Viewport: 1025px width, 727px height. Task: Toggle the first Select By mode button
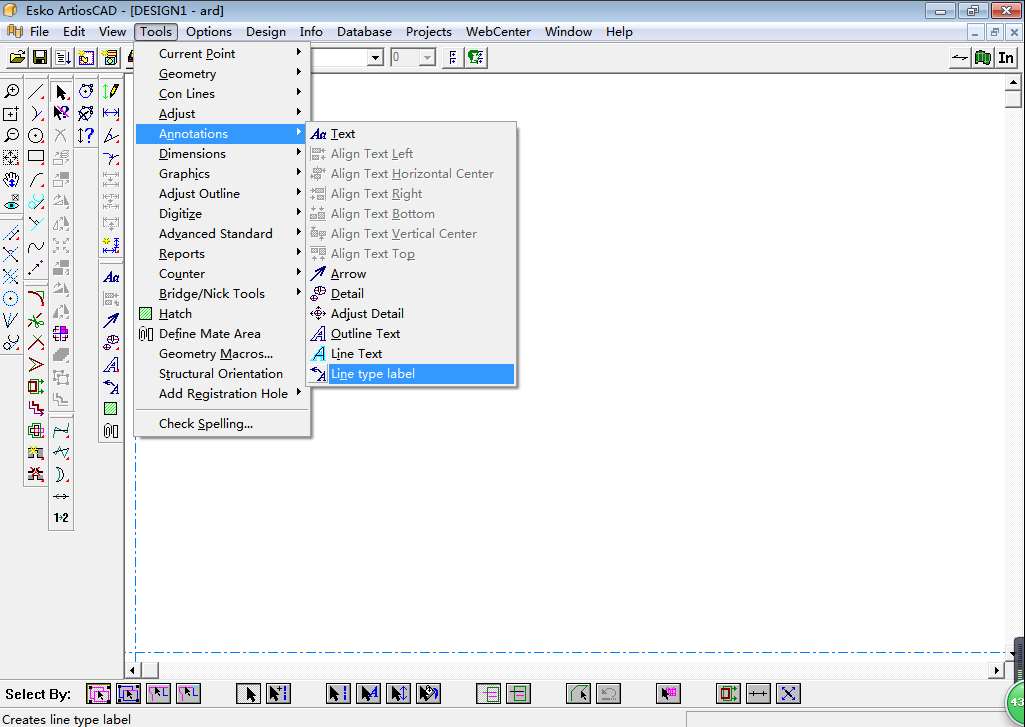pyautogui.click(x=98, y=693)
